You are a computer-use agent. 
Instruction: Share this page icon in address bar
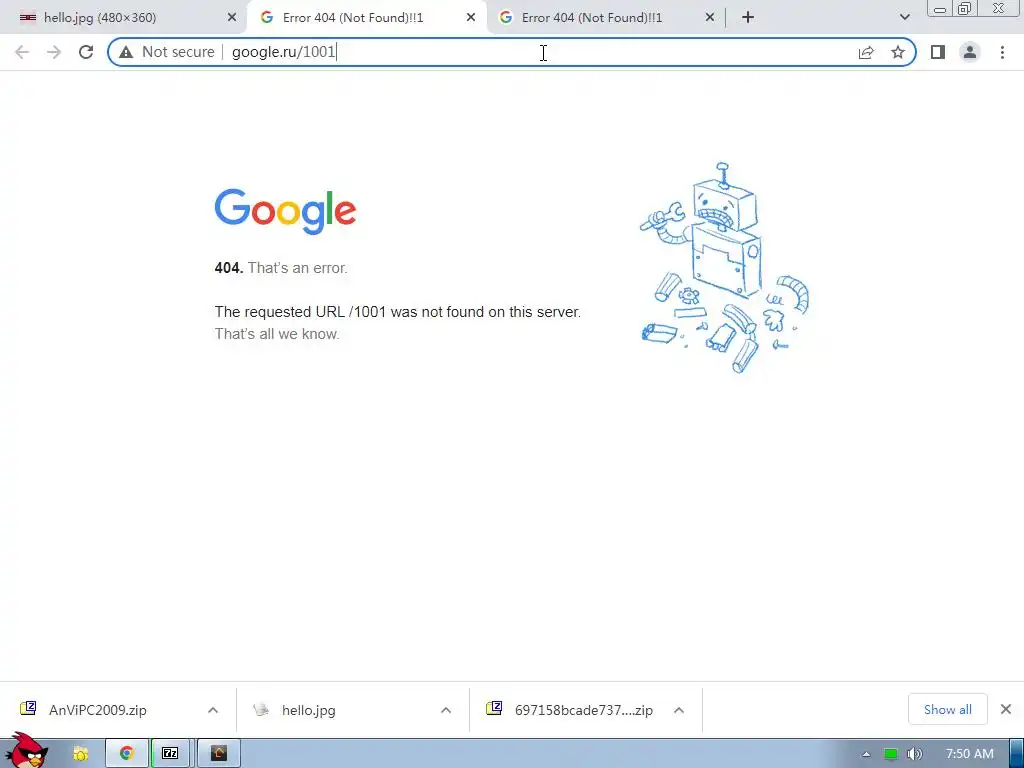[x=866, y=52]
